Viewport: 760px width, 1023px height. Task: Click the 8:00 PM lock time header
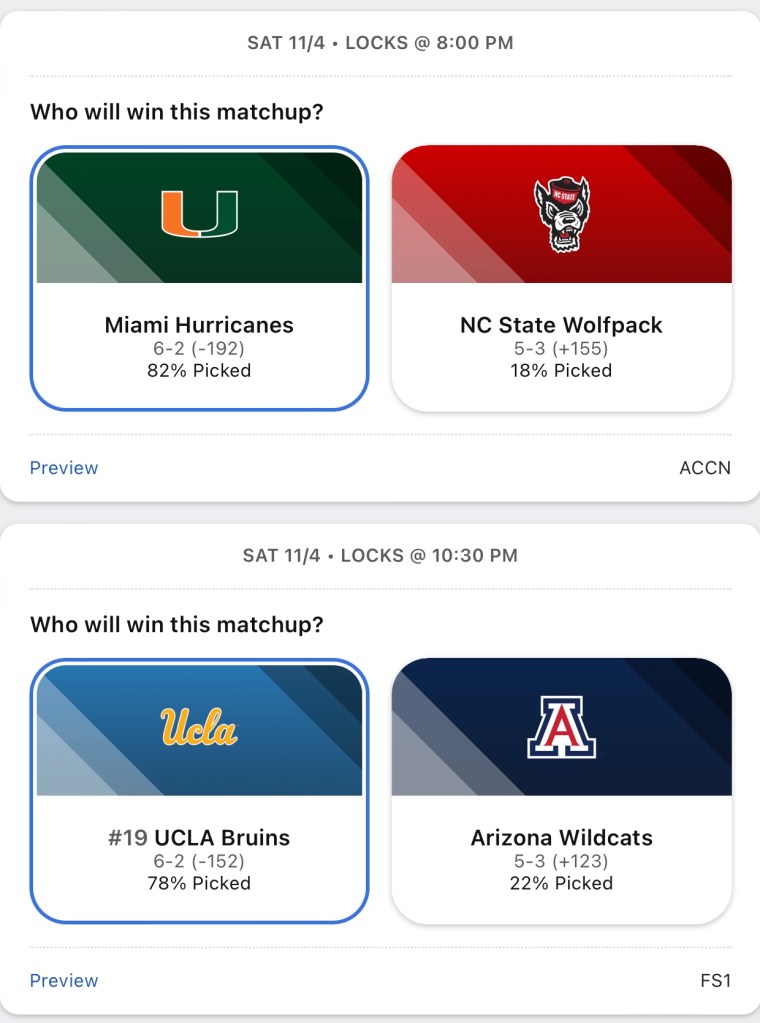(x=380, y=43)
